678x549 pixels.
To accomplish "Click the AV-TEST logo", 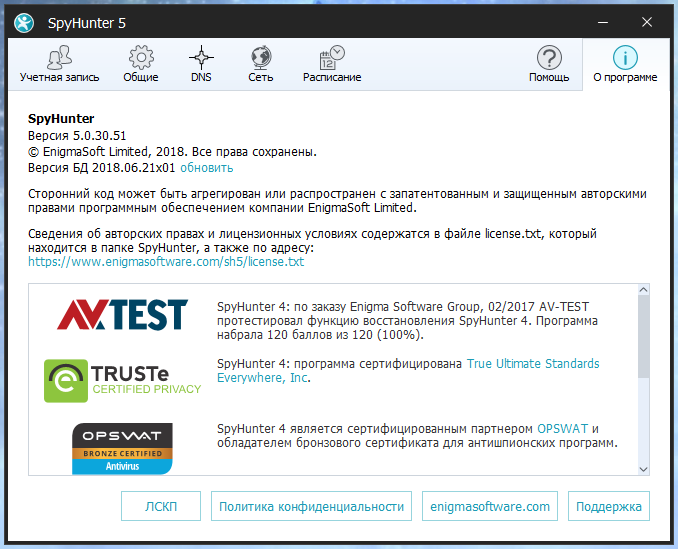I will (122, 315).
